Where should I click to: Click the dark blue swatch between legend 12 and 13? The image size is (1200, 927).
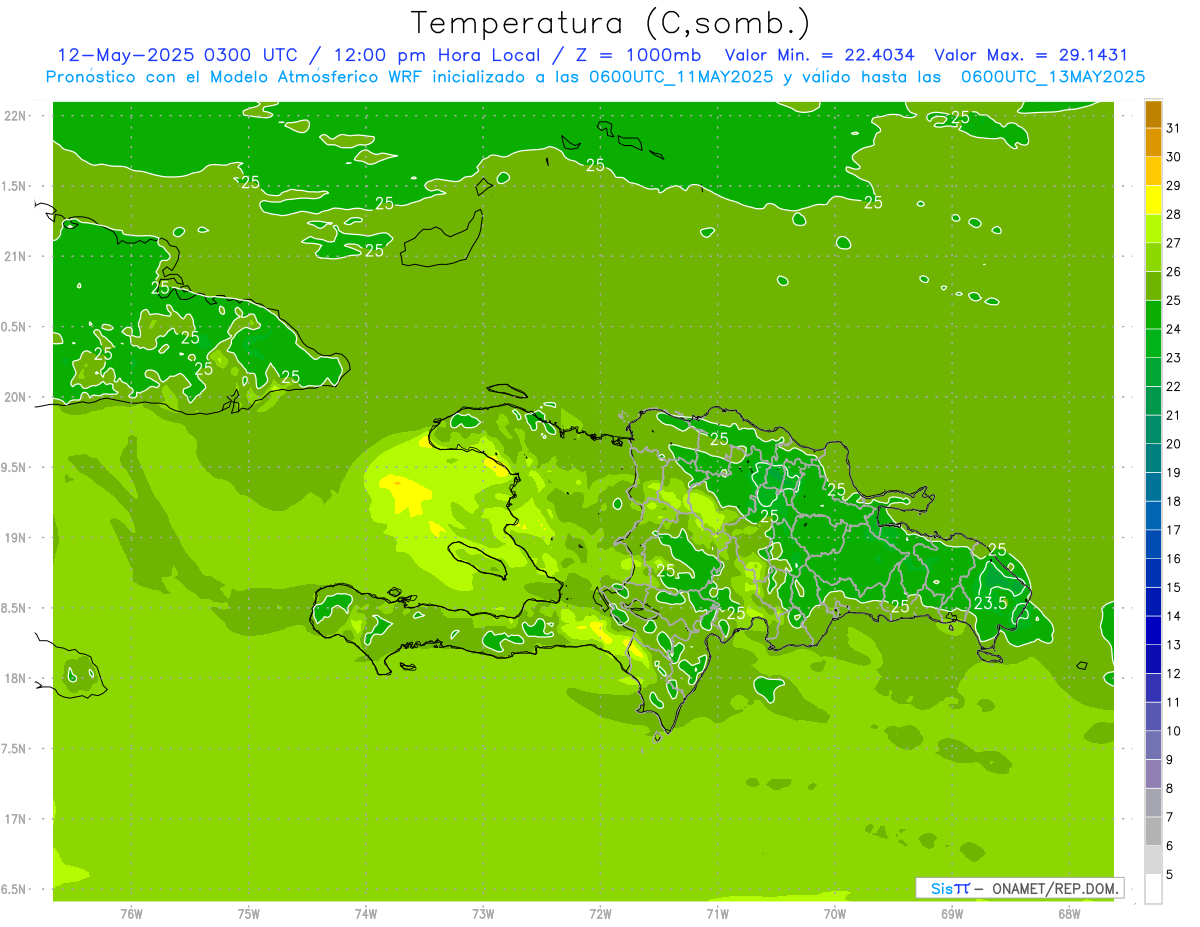(x=1153, y=660)
